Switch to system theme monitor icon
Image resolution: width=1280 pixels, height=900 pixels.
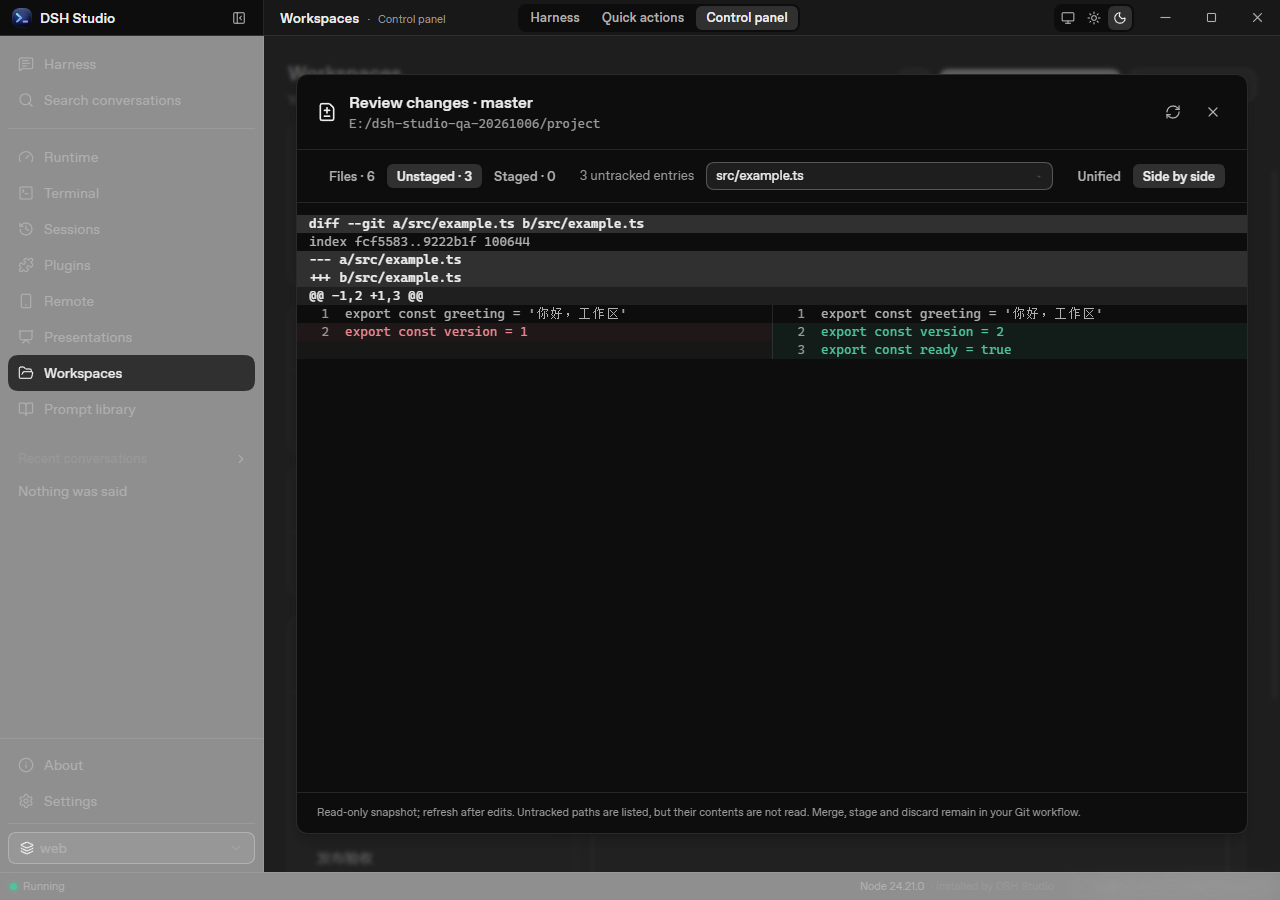pos(1068,18)
